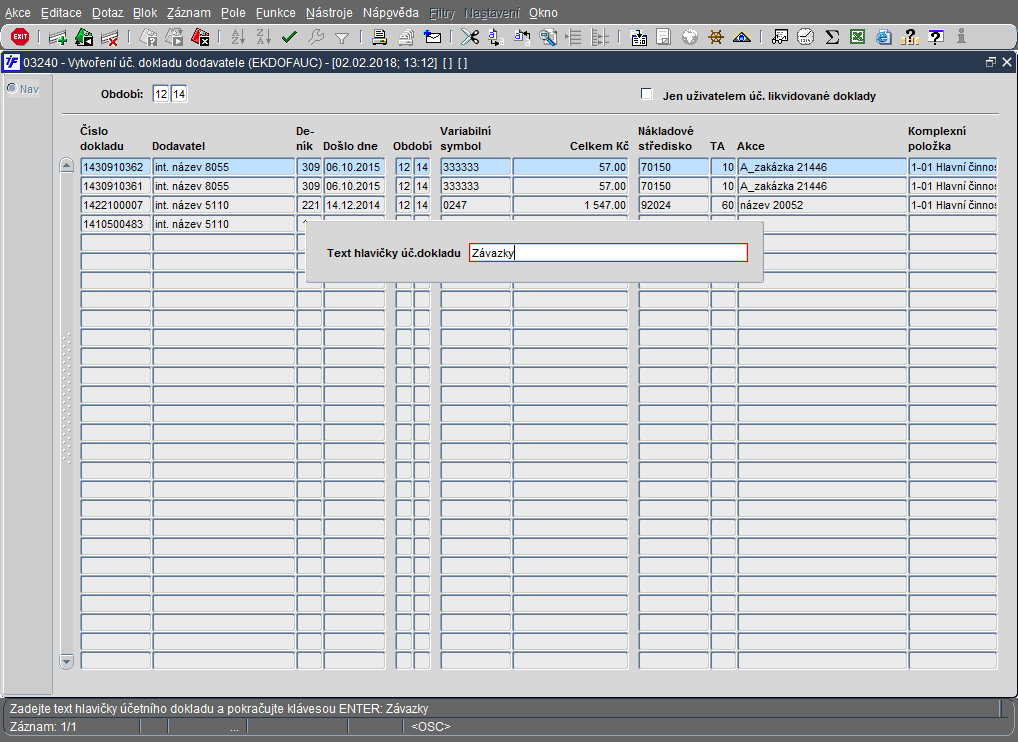Screen dimensions: 1018x742
Task: Click the green checkmark save icon
Action: coord(289,38)
